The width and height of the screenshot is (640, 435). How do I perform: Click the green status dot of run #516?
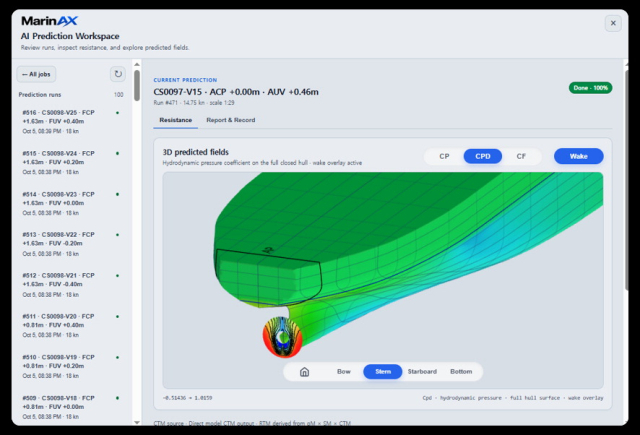(118, 113)
